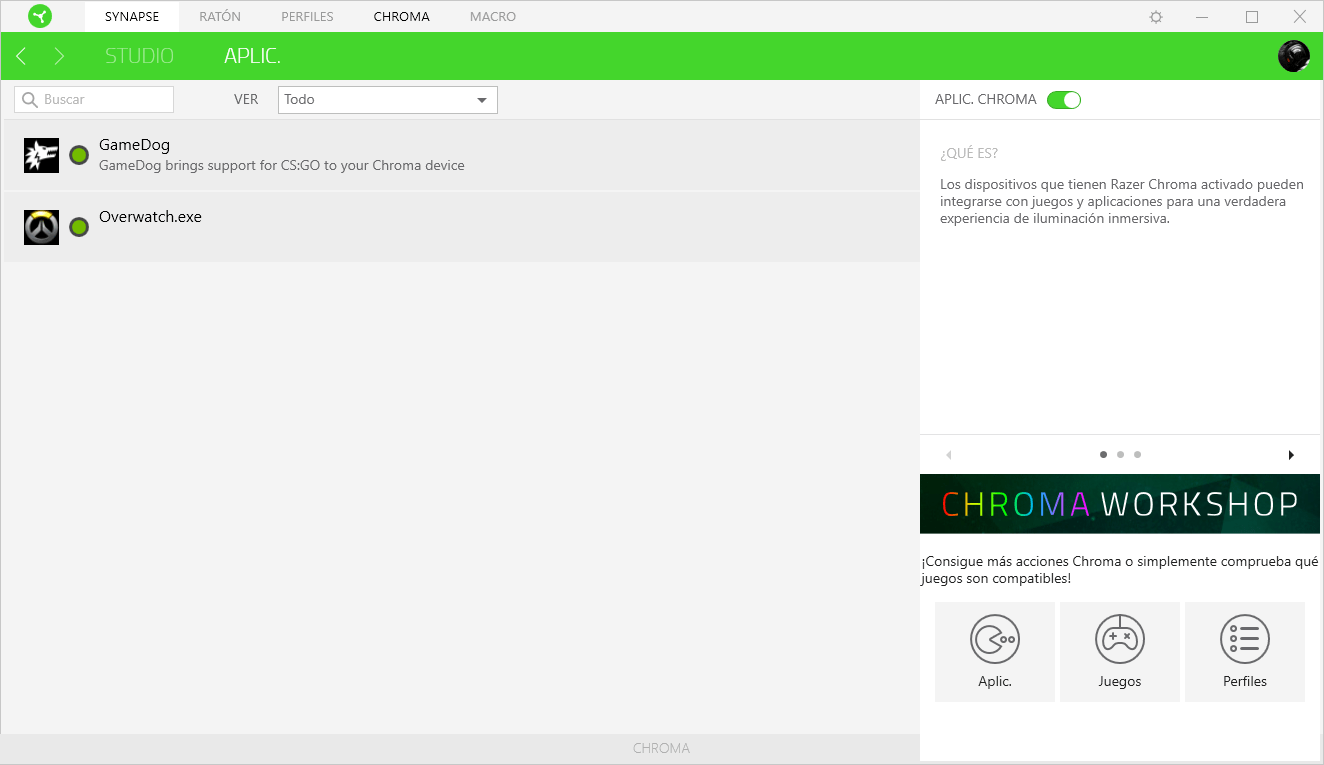Click the Razer Synapse logo icon
1324x765 pixels.
click(40, 16)
